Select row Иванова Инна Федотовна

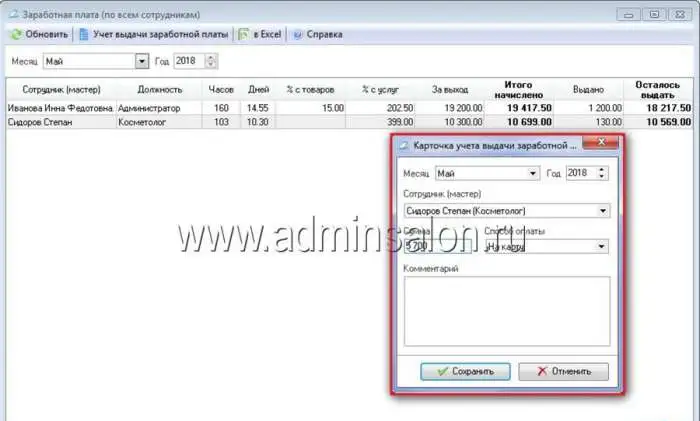click(350, 108)
